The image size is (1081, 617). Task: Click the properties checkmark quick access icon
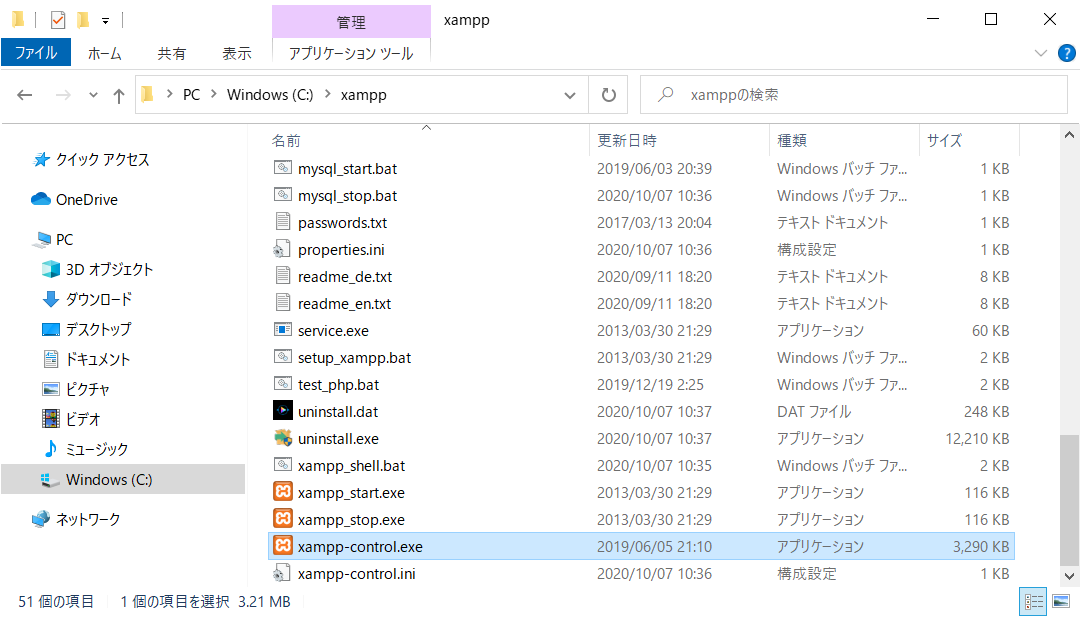click(x=58, y=20)
